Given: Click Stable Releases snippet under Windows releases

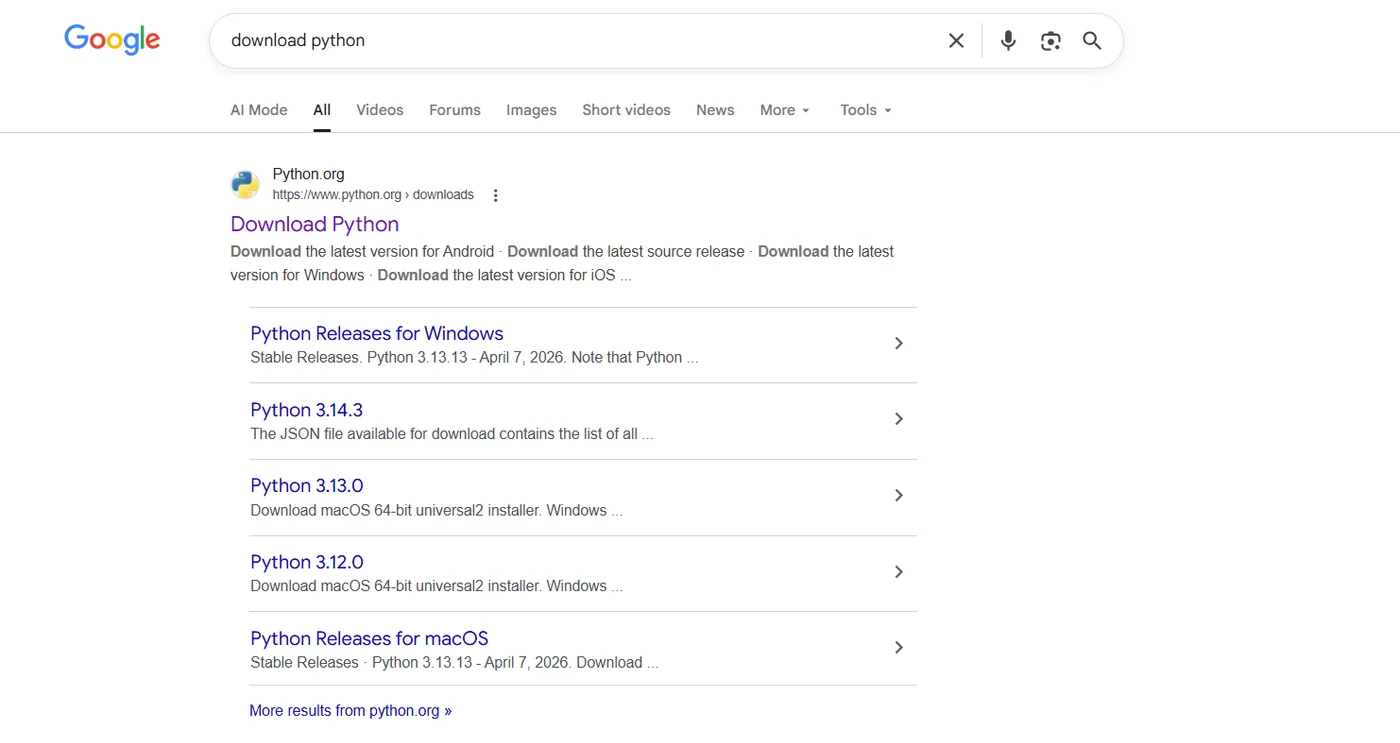Looking at the screenshot, I should point(474,357).
